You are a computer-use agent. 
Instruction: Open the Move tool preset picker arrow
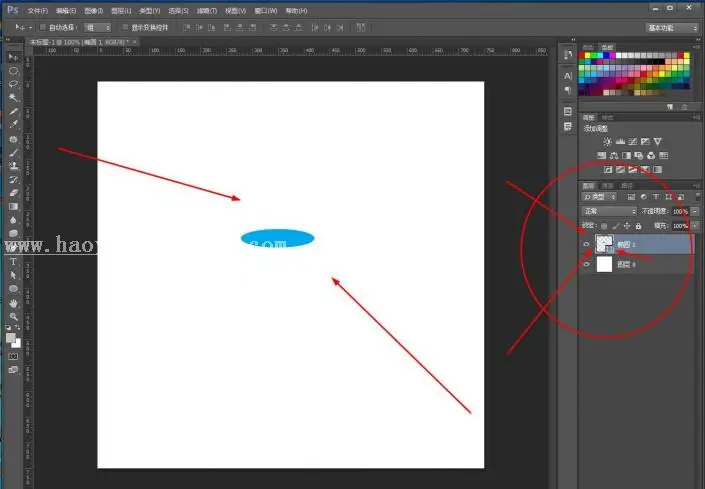pos(30,28)
